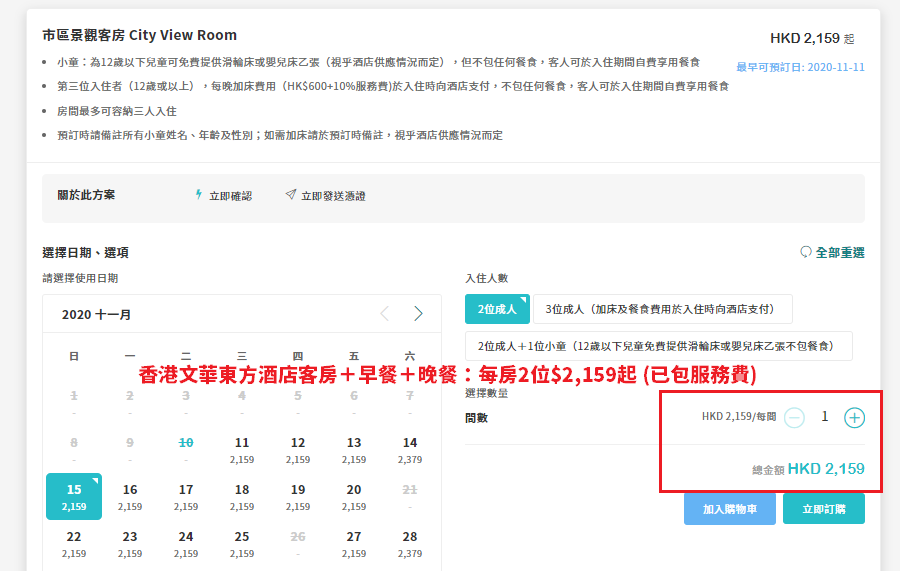The image size is (900, 571).
Task: Click the lightning 立即確認 icon
Action: click(199, 195)
